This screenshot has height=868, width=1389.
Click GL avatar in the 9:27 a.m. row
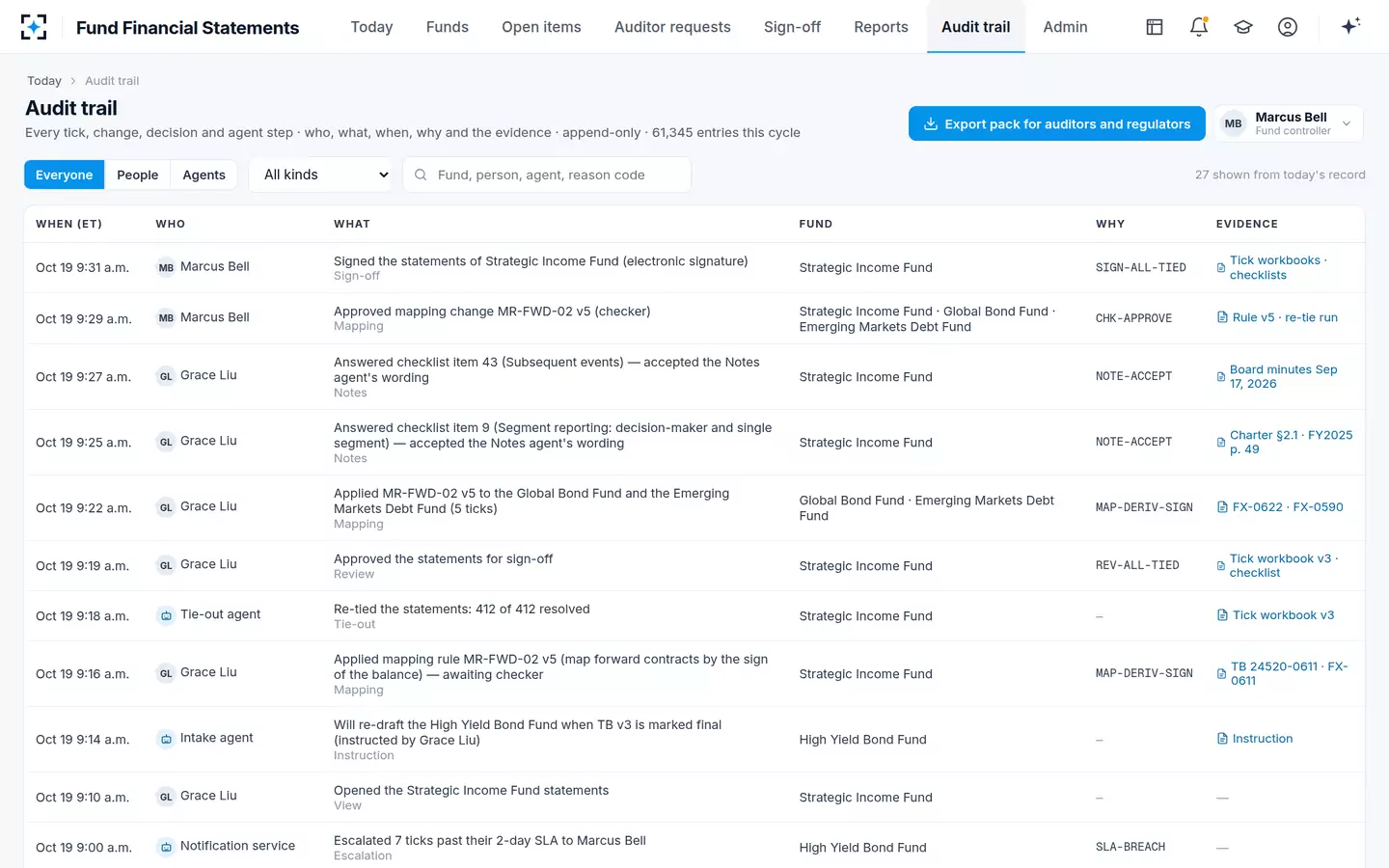tap(166, 376)
